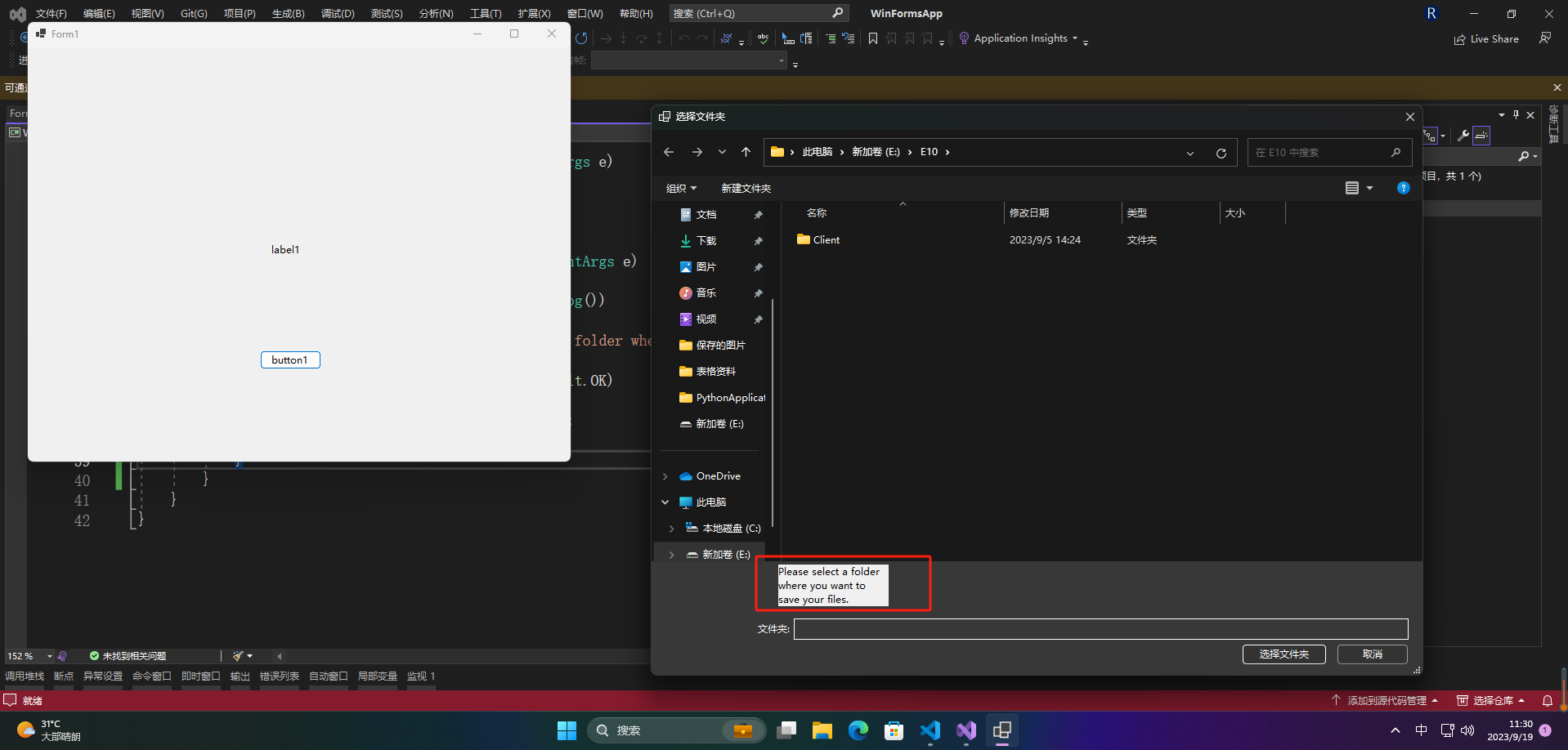Sort file list by 名称 column header

point(817,213)
